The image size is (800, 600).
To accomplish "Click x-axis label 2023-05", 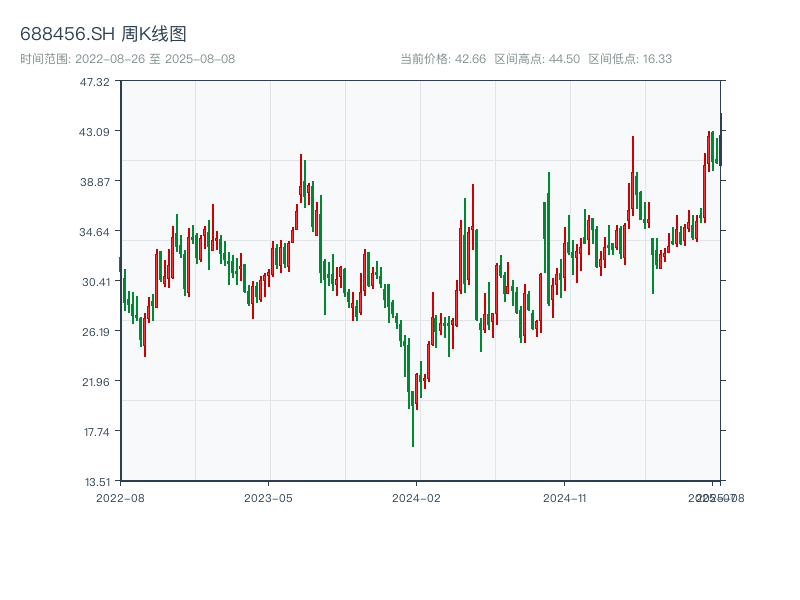I will tap(268, 498).
